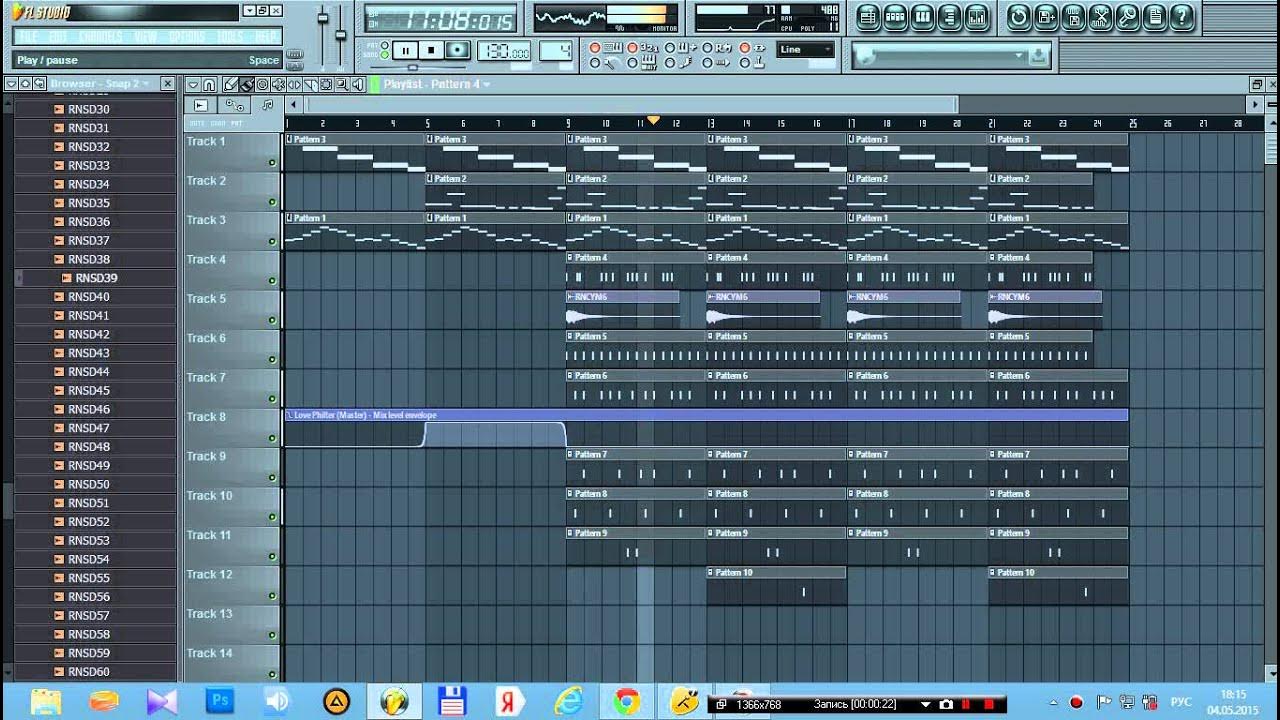
Task: Click the download icon in news panel
Action: click(1038, 57)
